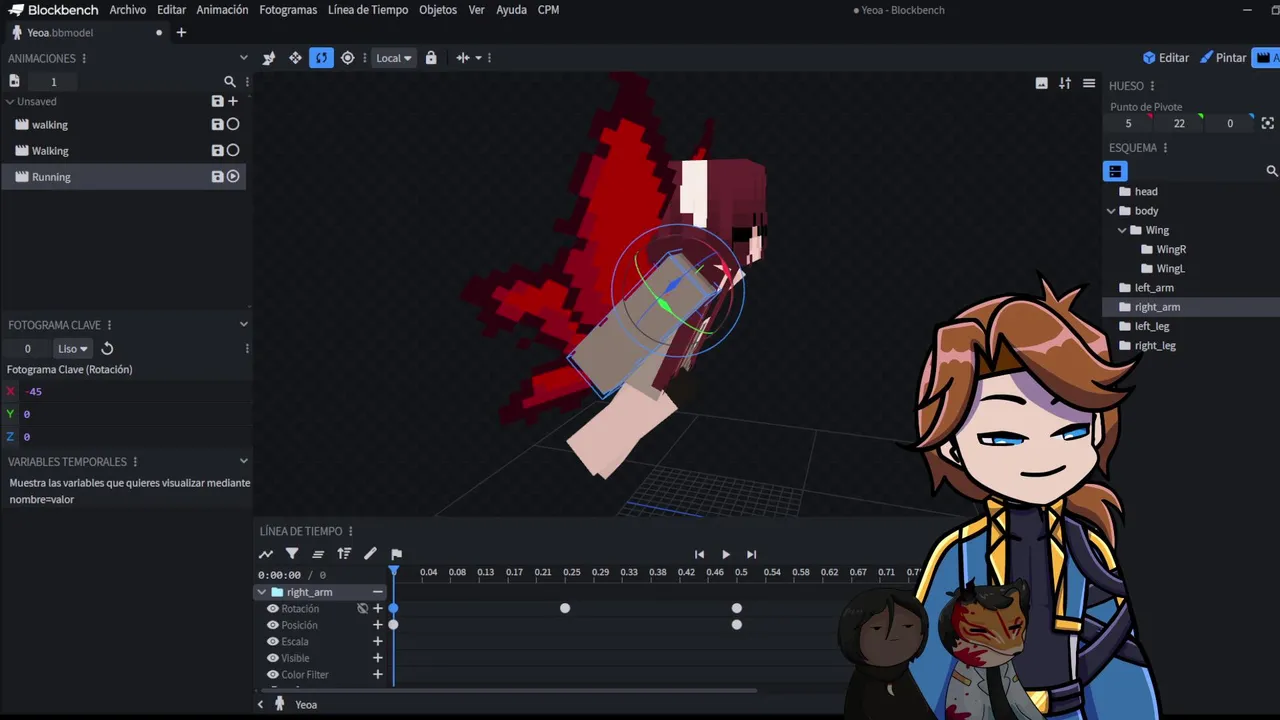Open the Línea de Tiempo menu
Viewport: 1280px width, 720px height.
click(368, 10)
